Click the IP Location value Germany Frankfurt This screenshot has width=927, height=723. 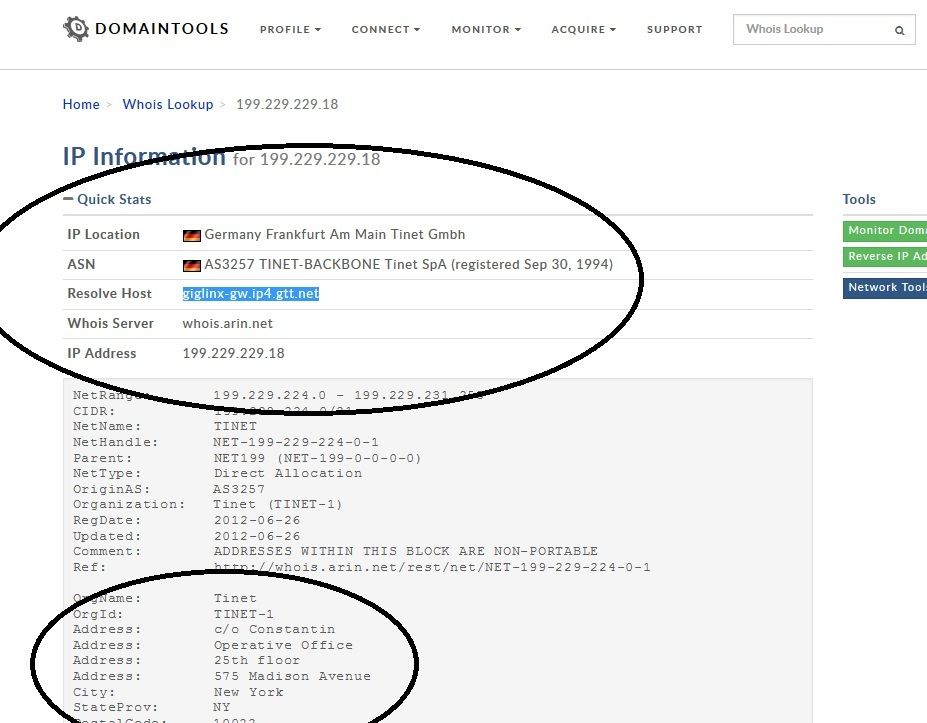(x=335, y=235)
